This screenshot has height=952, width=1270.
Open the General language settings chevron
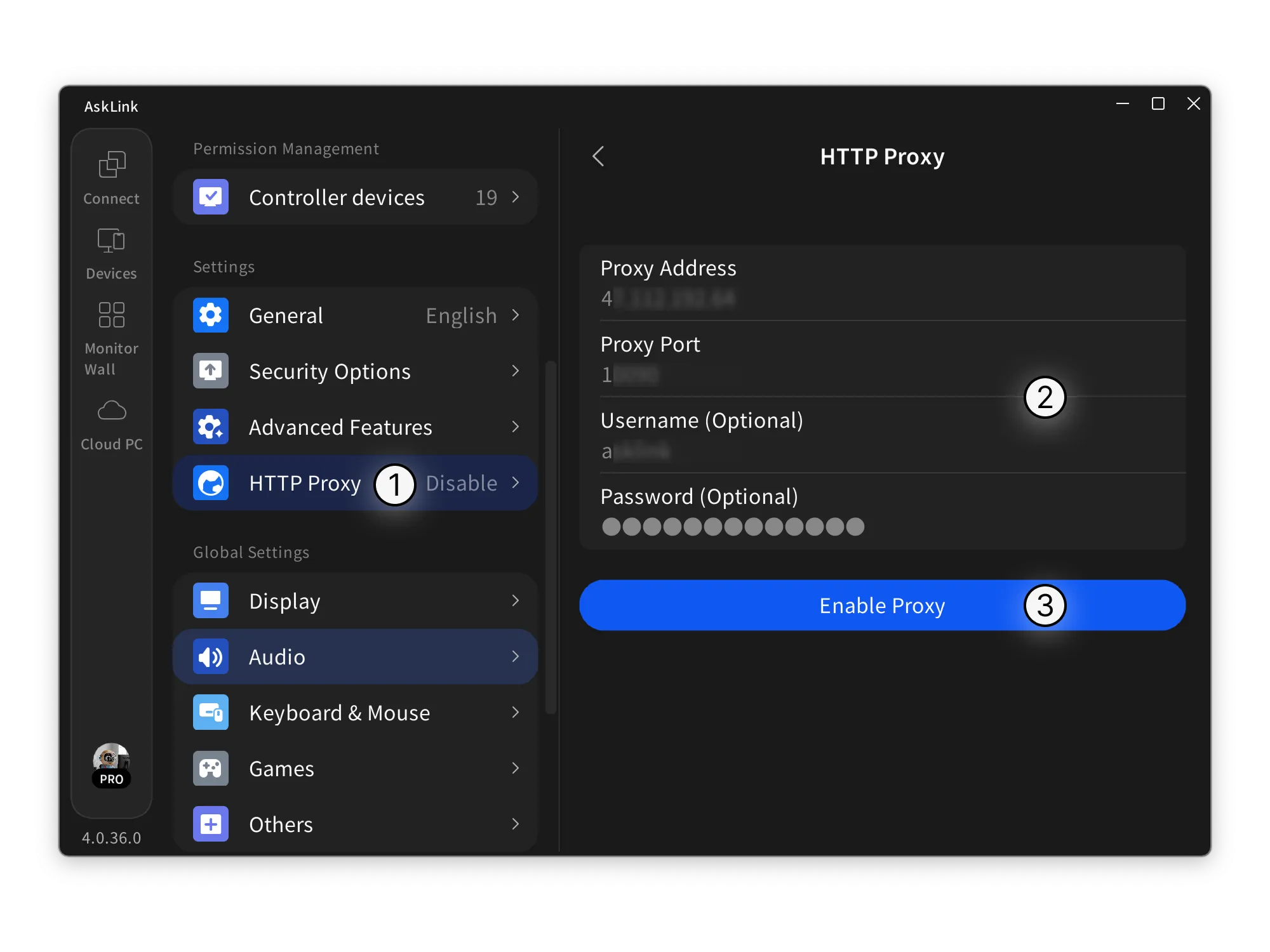[x=516, y=315]
